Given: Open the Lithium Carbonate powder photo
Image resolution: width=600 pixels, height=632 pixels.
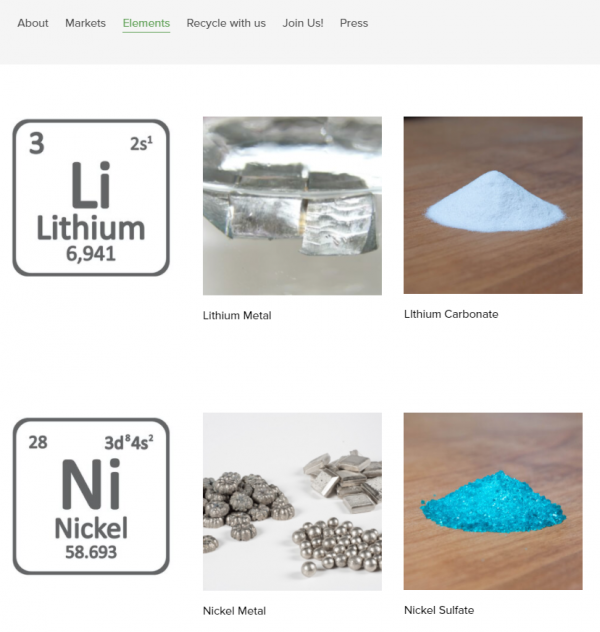Looking at the screenshot, I should point(493,205).
